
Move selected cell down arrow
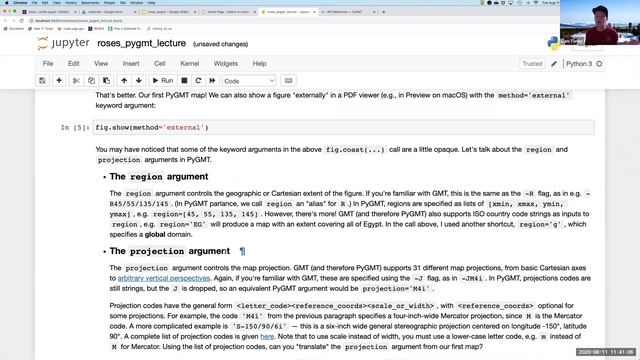point(139,81)
